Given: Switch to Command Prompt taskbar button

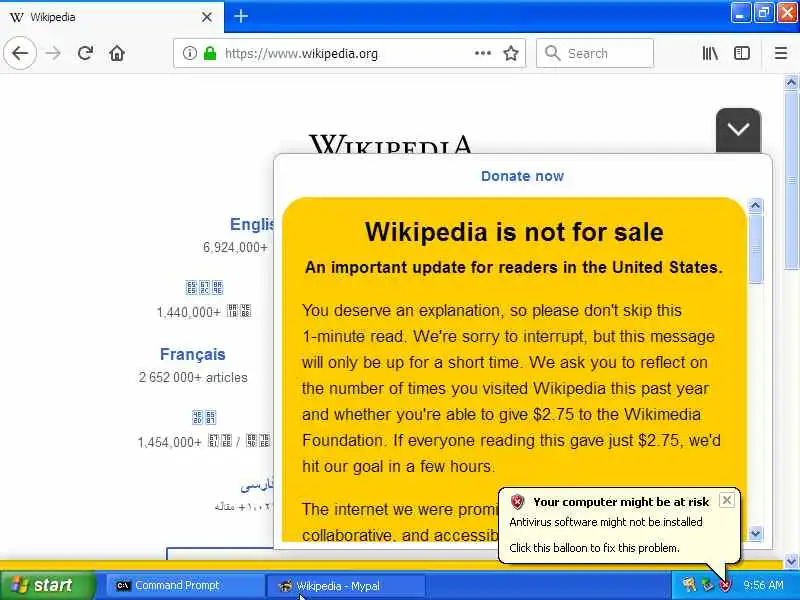Looking at the screenshot, I should (x=185, y=586).
